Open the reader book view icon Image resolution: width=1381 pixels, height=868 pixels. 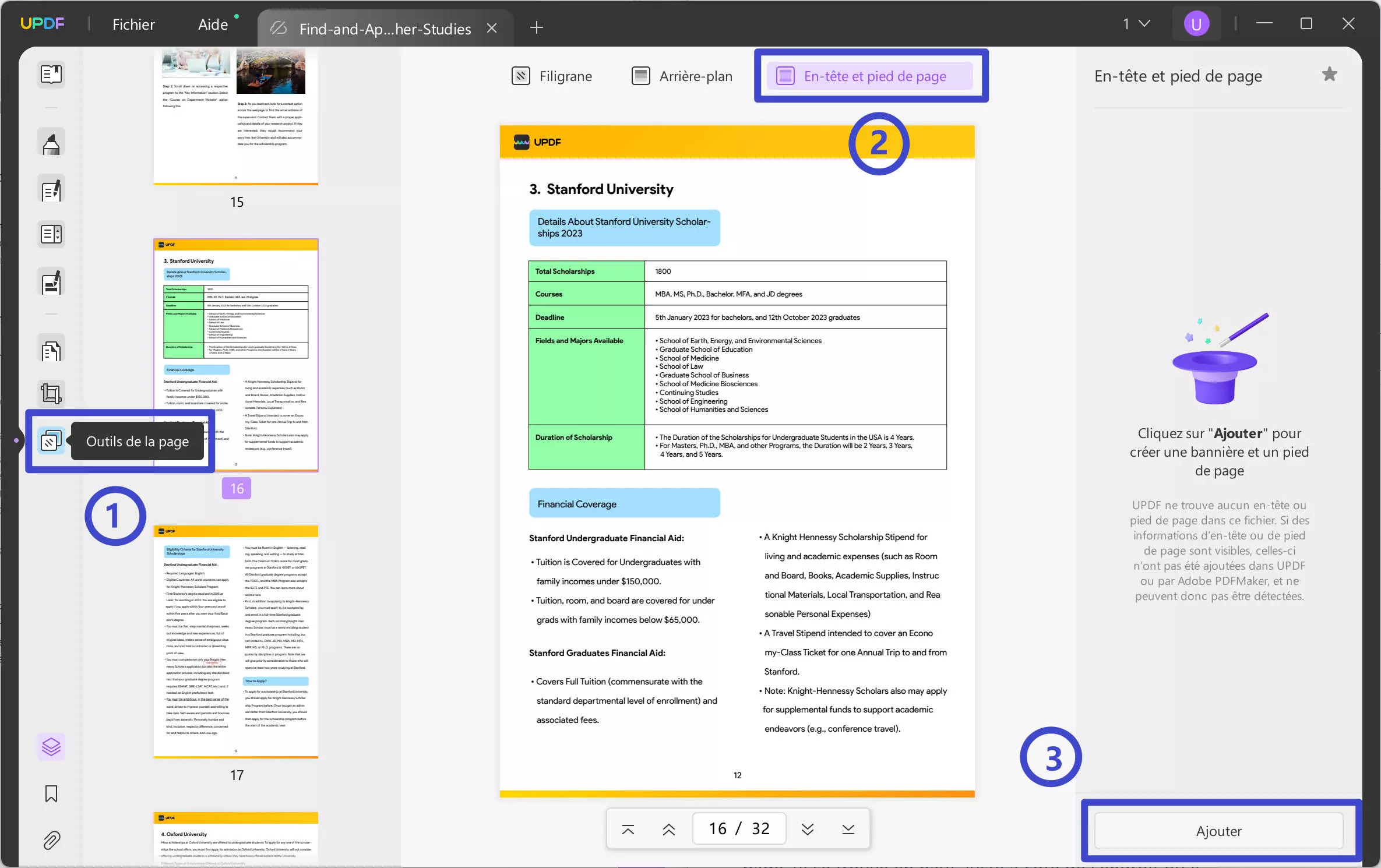click(51, 75)
